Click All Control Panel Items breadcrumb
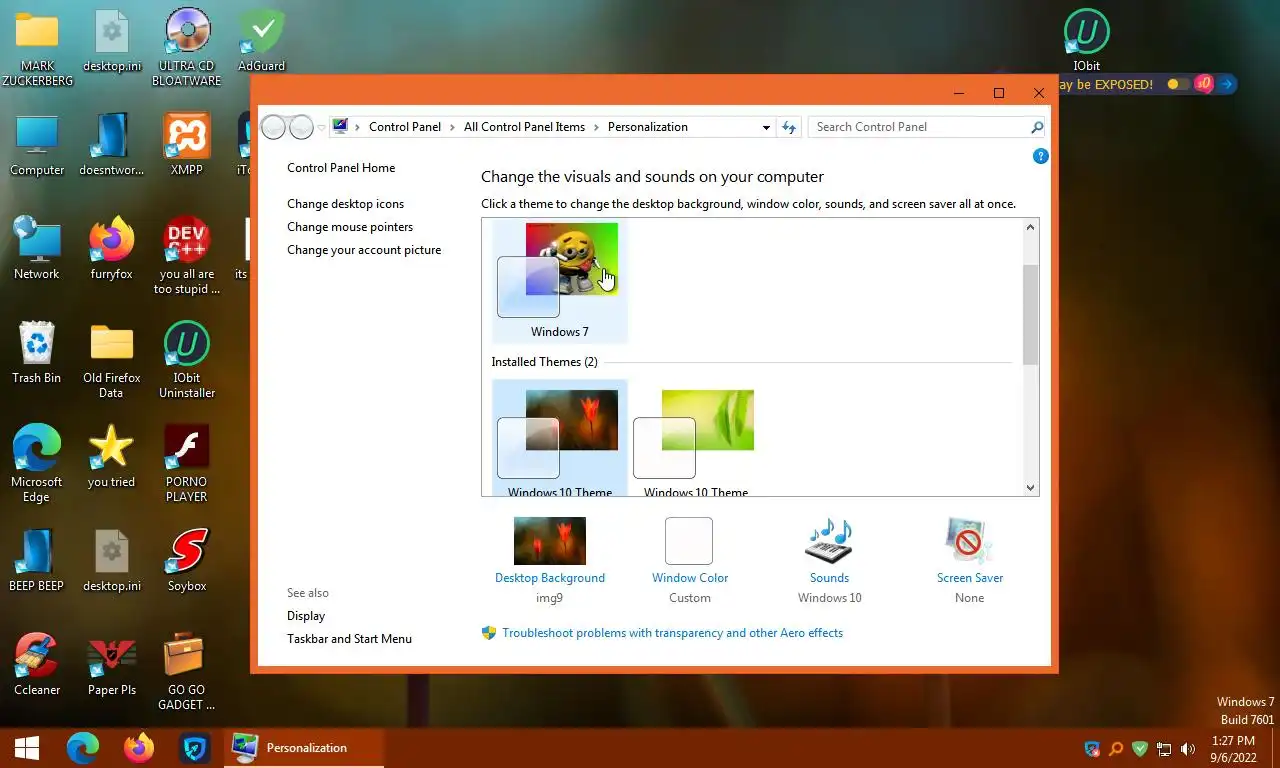The height and width of the screenshot is (768, 1280). click(x=524, y=127)
